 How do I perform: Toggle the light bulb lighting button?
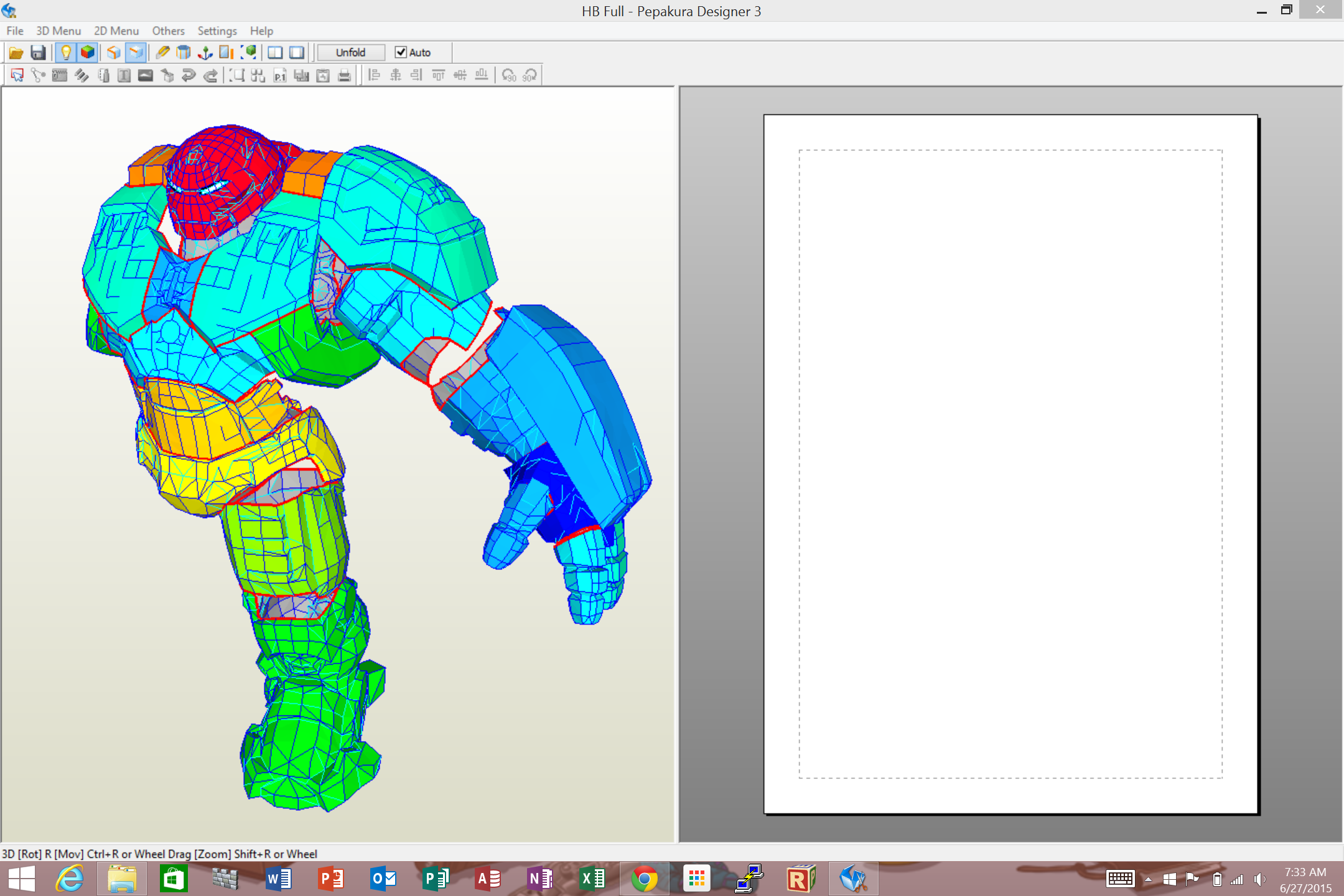(66, 53)
